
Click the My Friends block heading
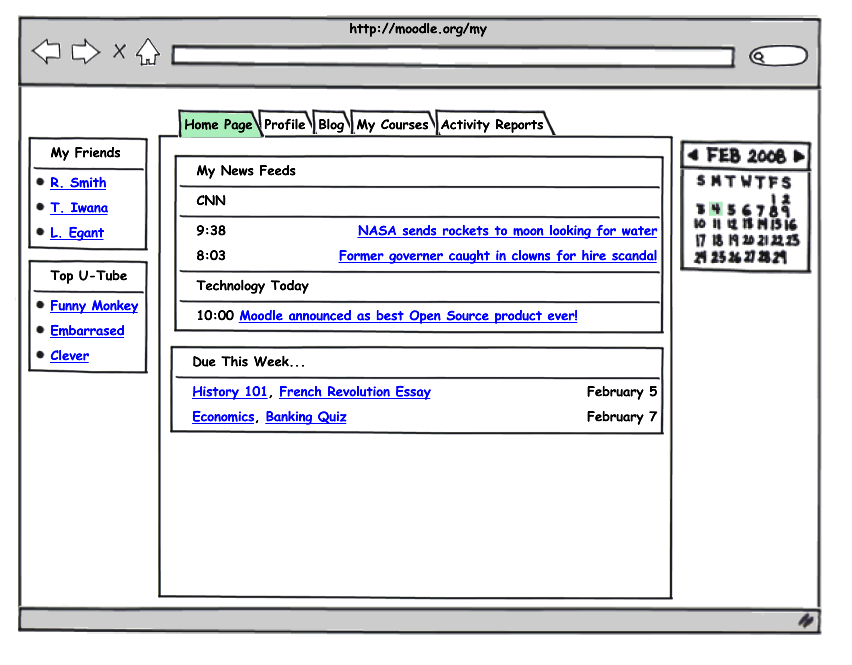tap(85, 153)
